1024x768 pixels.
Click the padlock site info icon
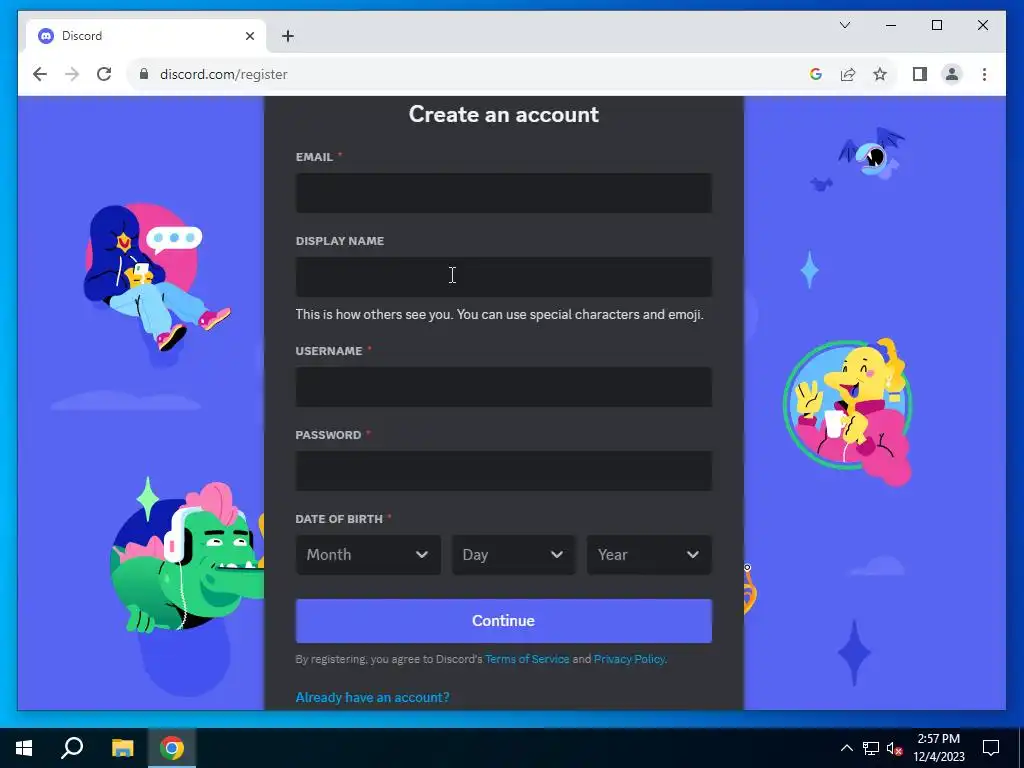(144, 74)
